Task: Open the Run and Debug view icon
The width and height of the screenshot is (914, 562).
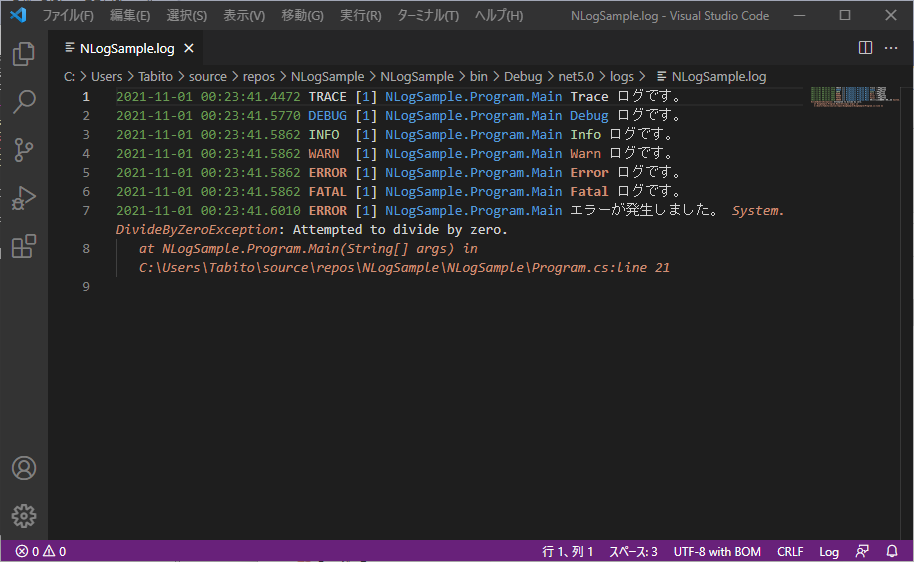Action: click(x=24, y=198)
